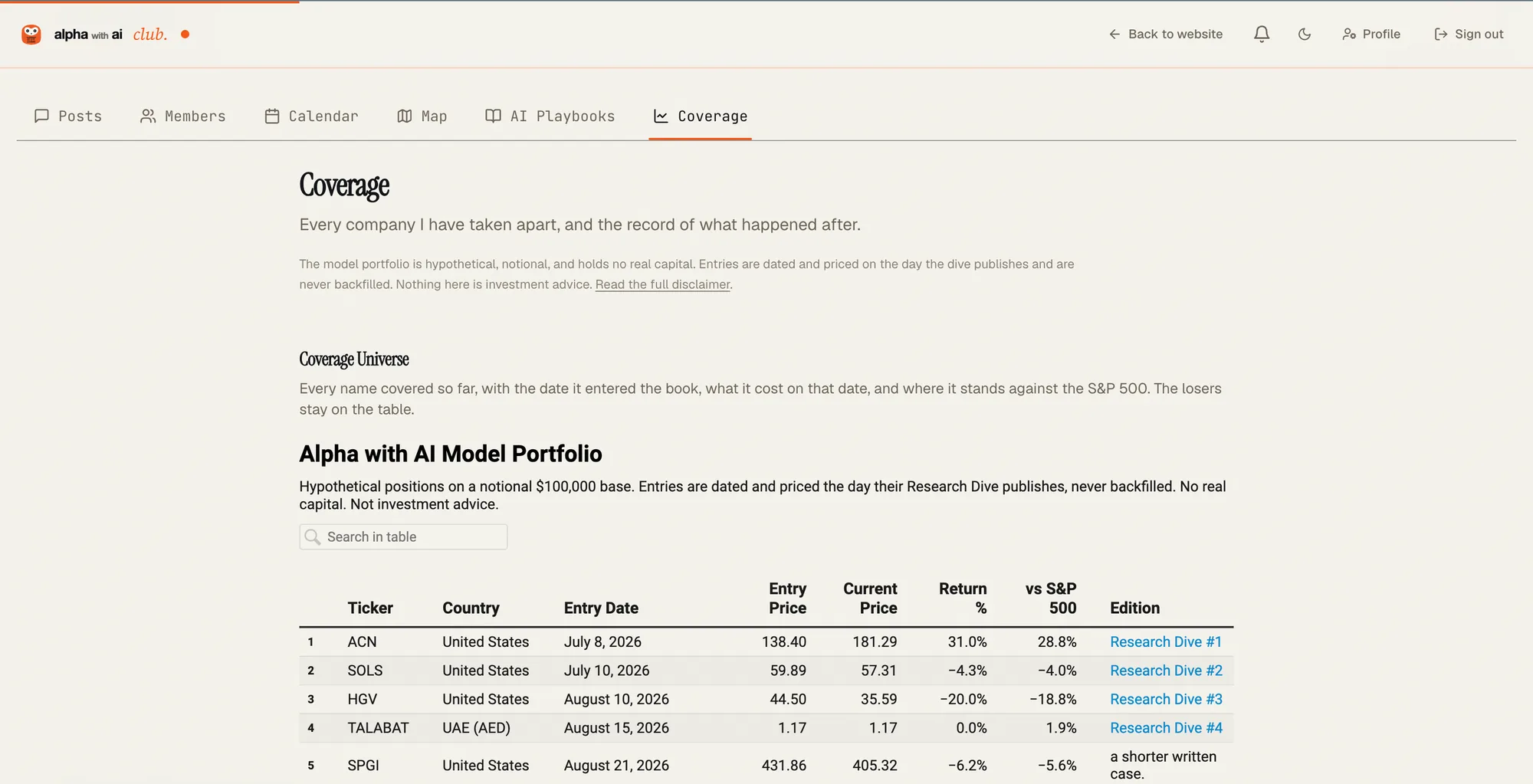Open notifications bell icon

click(x=1262, y=34)
